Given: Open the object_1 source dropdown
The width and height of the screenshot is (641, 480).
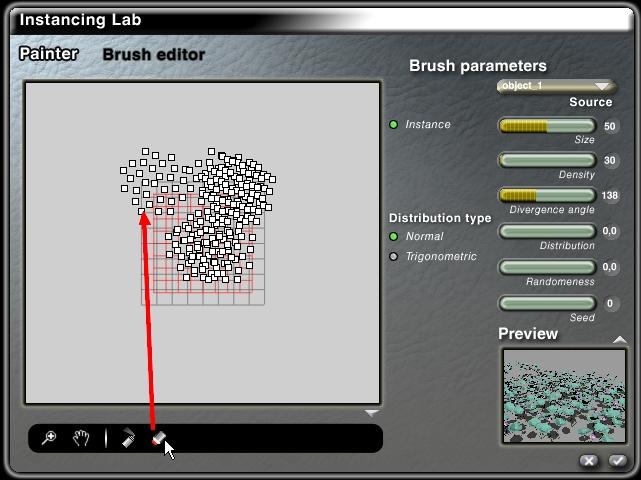Looking at the screenshot, I should [x=556, y=86].
